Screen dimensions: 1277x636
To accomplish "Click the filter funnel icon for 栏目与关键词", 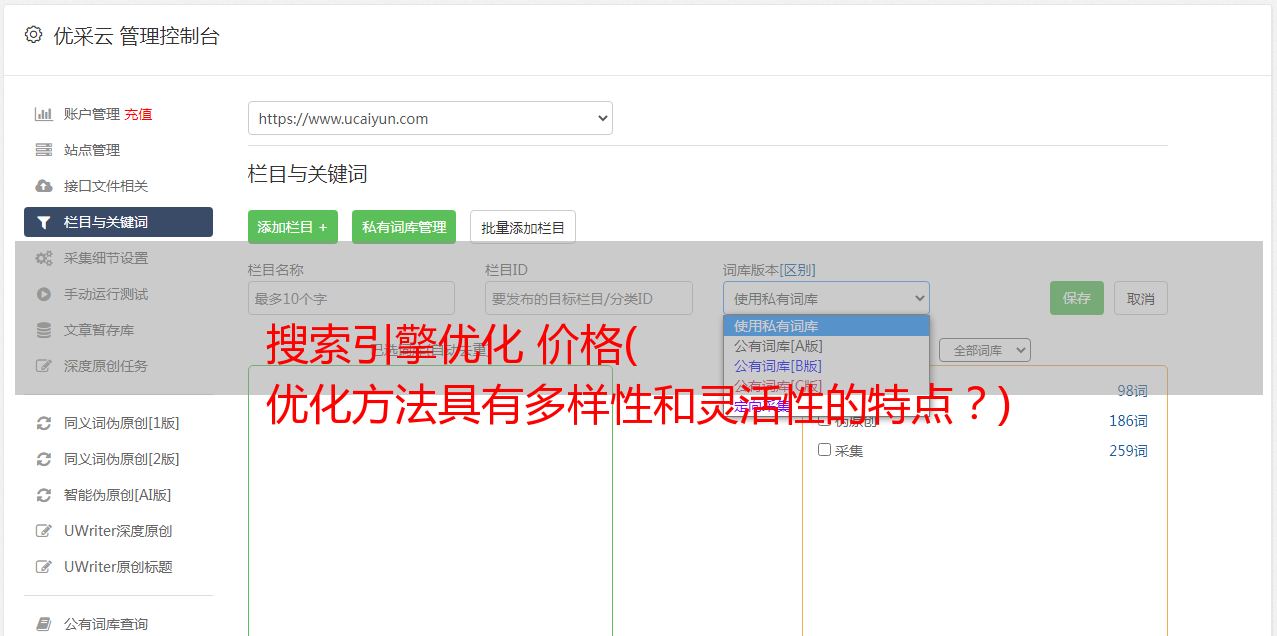I will point(44,222).
